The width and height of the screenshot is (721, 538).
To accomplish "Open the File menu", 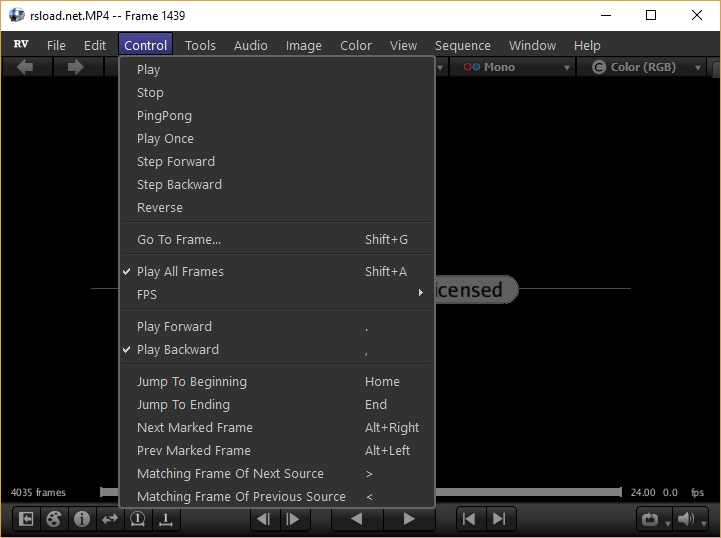I will click(x=56, y=45).
